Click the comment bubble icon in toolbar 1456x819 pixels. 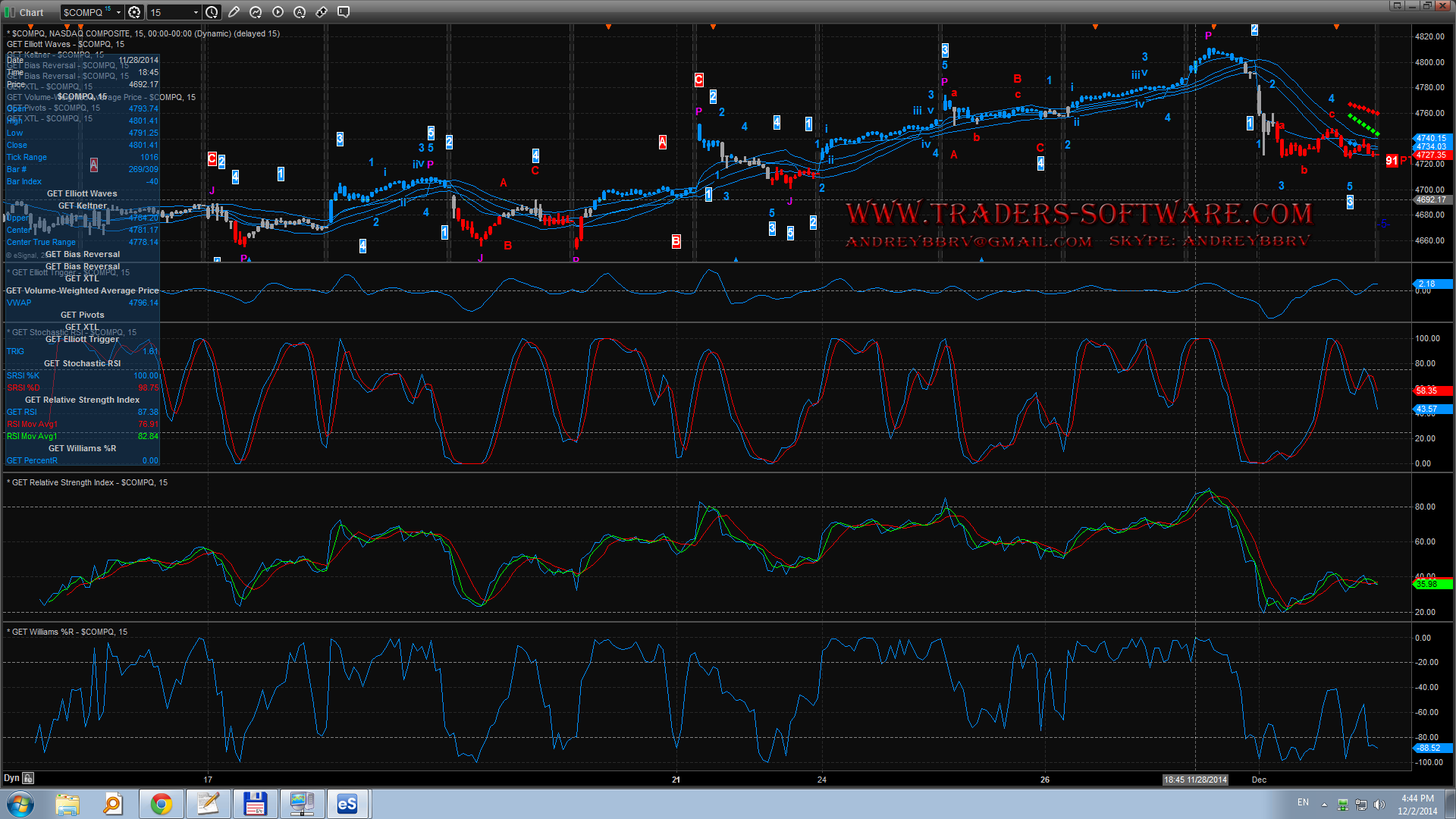[344, 12]
